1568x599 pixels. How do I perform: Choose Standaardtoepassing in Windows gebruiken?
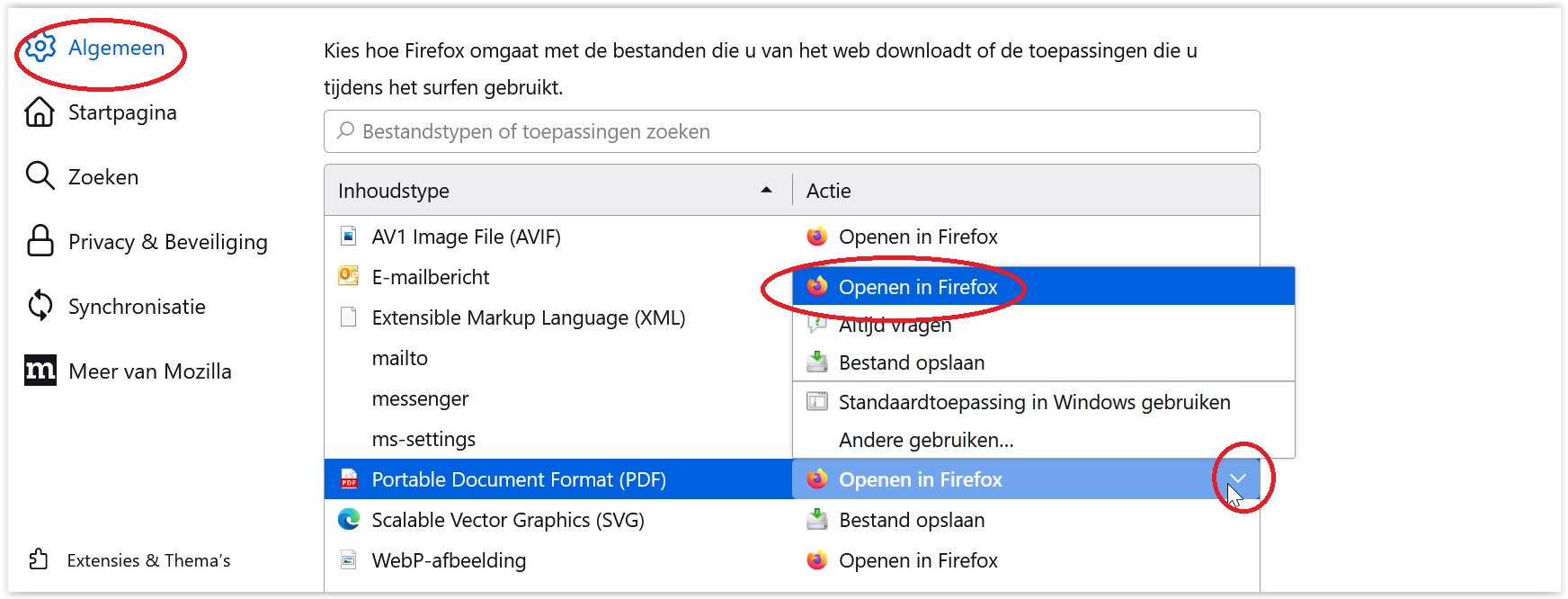(1034, 402)
